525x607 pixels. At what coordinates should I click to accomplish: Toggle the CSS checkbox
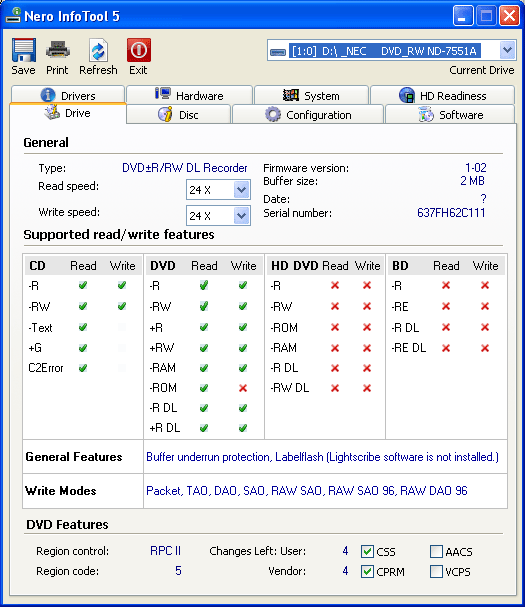367,551
